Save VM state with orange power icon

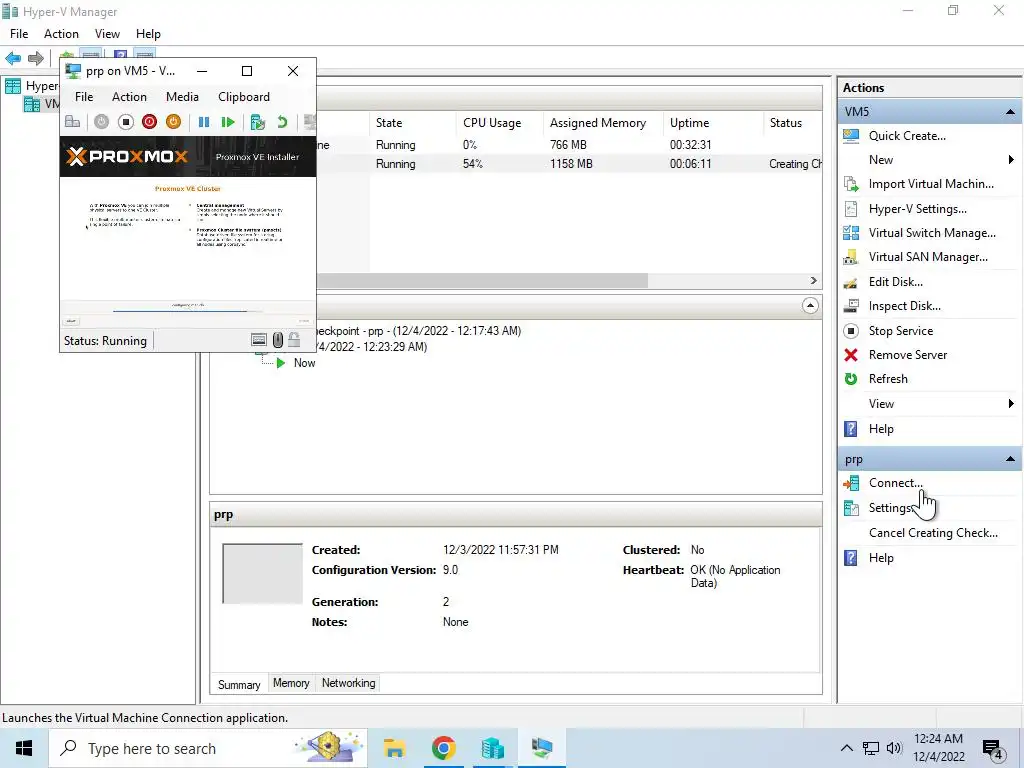pos(173,122)
